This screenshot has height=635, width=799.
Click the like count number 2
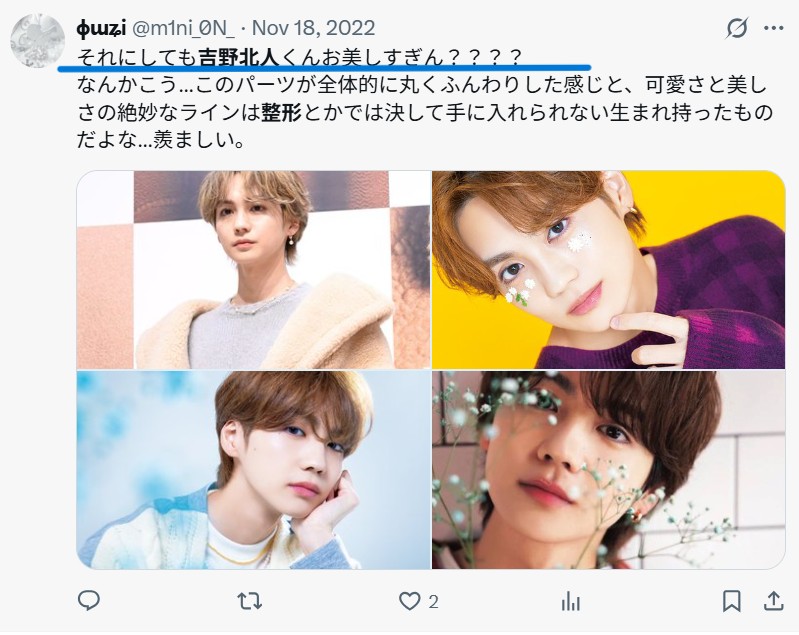(433, 602)
